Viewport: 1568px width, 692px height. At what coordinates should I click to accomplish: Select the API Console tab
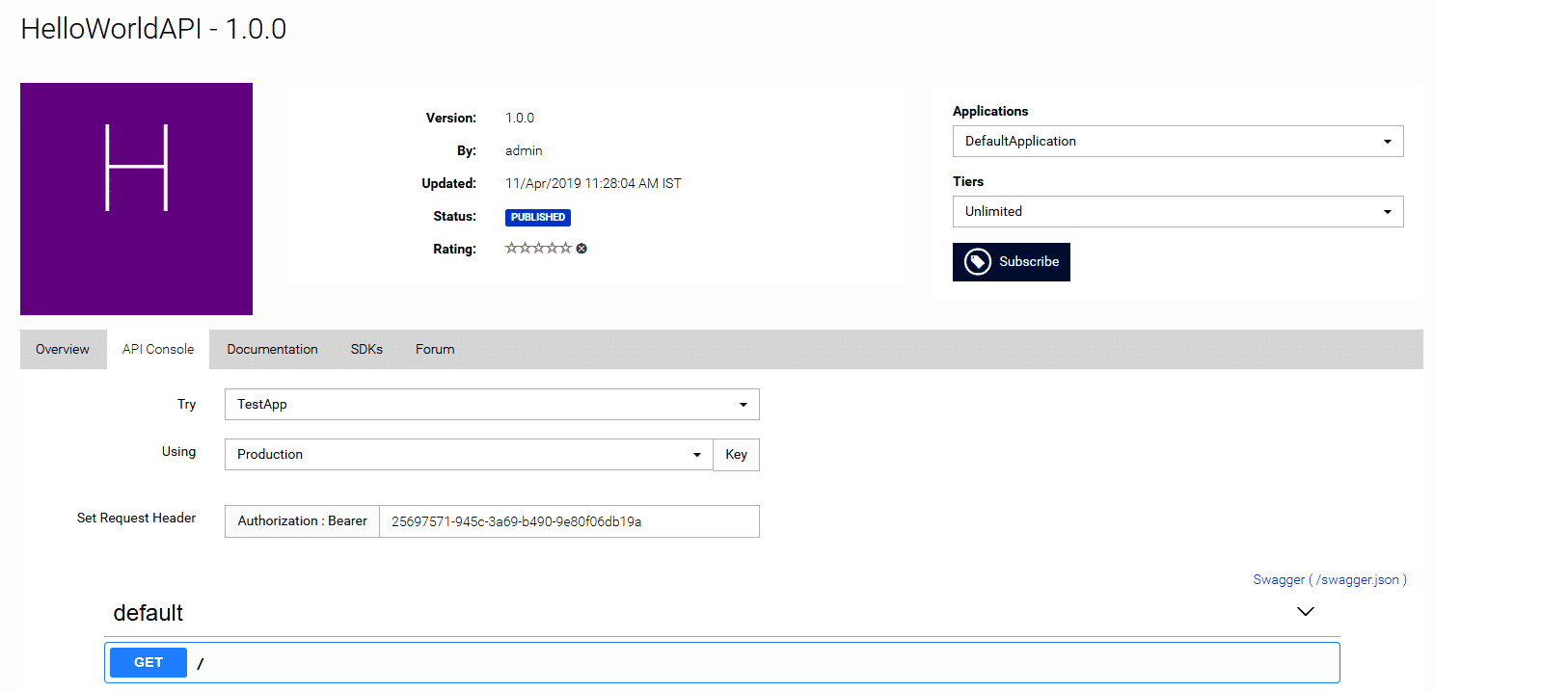(x=158, y=350)
